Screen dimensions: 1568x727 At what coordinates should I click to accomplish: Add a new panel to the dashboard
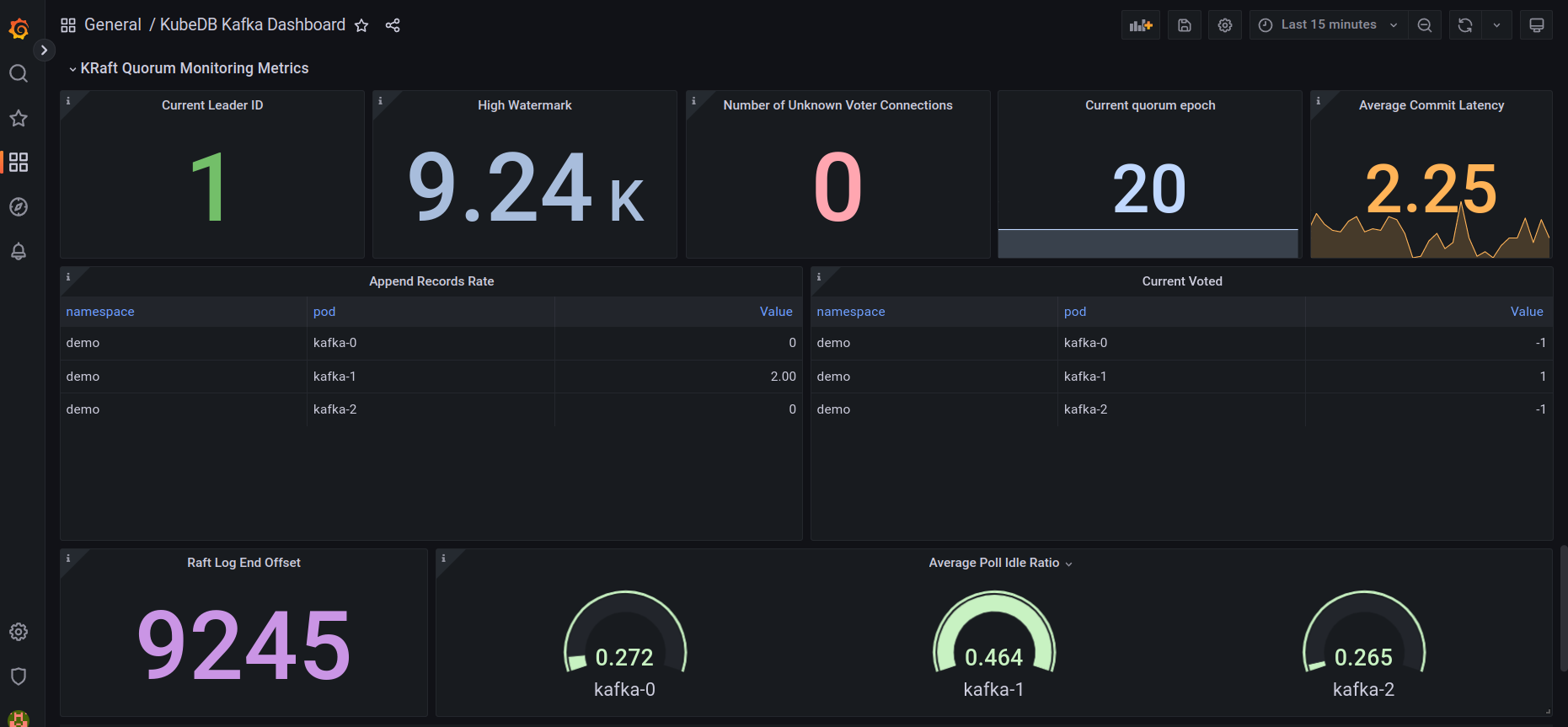point(1141,25)
